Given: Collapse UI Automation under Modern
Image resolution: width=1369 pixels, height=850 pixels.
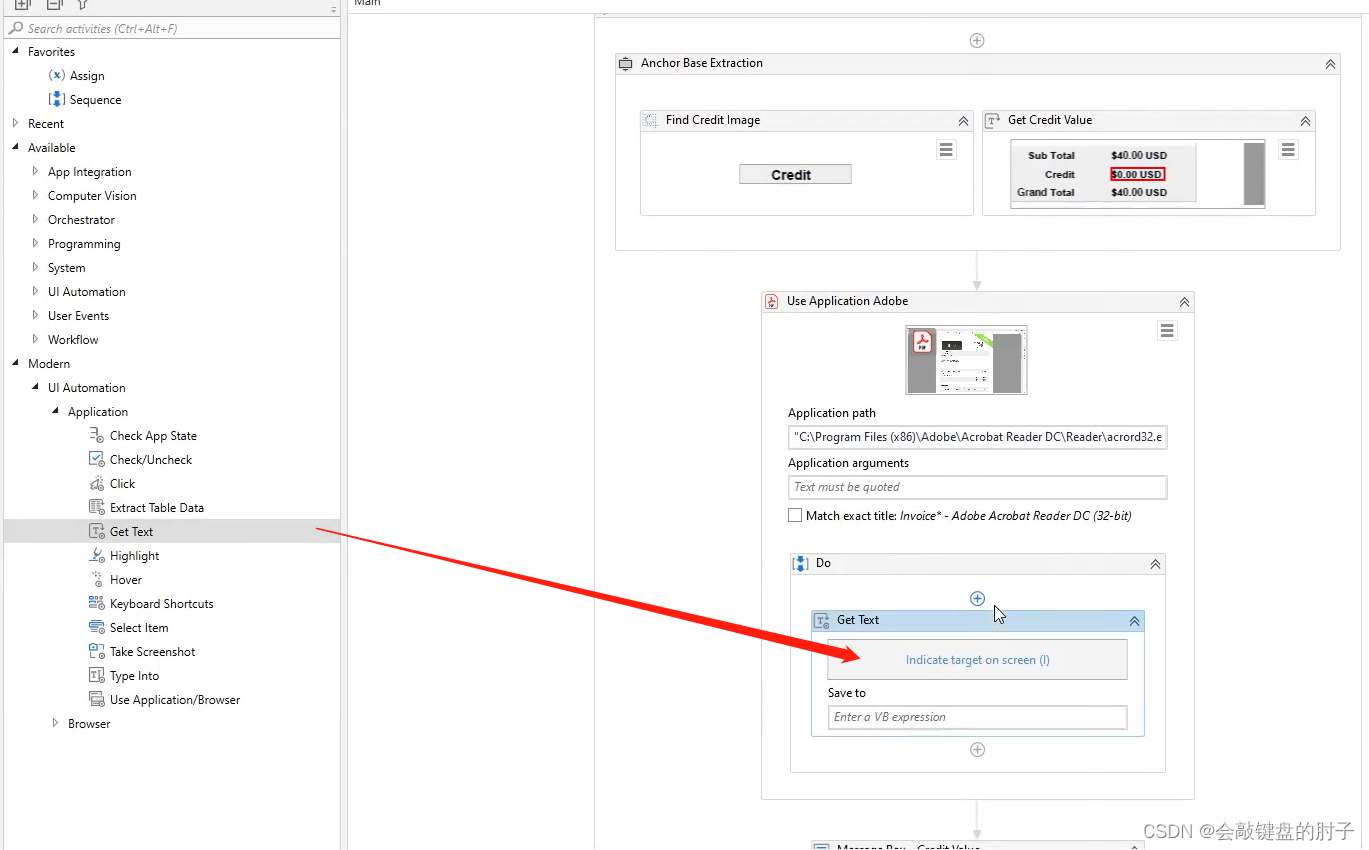Looking at the screenshot, I should click(35, 388).
